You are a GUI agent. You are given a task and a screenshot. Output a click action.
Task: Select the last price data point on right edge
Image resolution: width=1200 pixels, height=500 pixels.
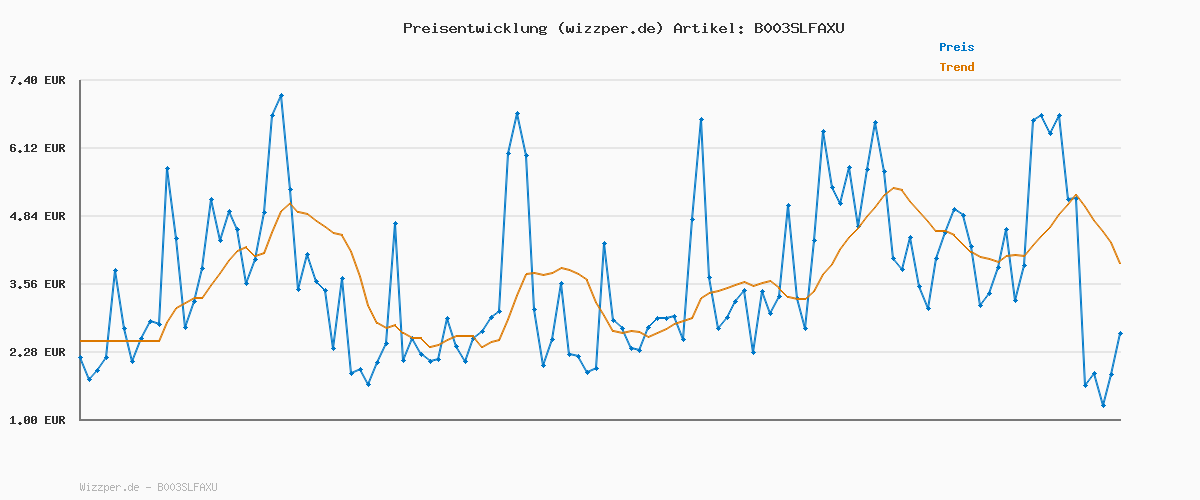click(1120, 333)
